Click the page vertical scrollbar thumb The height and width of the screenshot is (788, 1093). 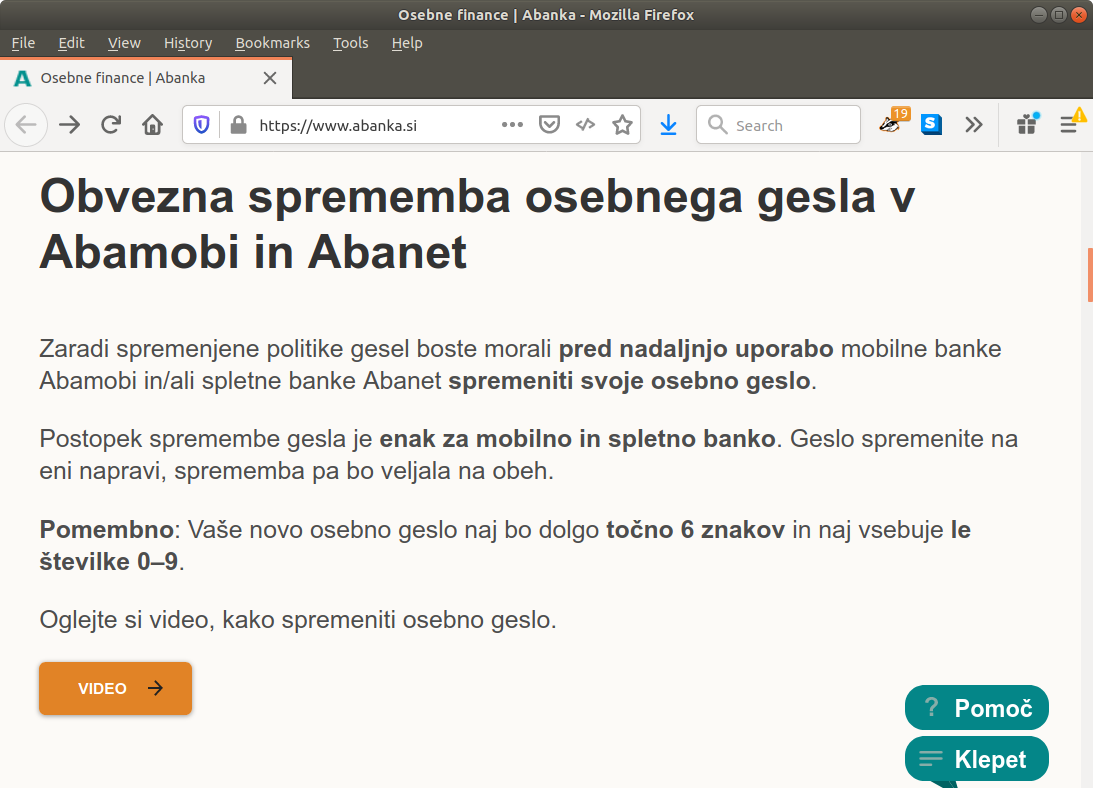[x=1090, y=274]
